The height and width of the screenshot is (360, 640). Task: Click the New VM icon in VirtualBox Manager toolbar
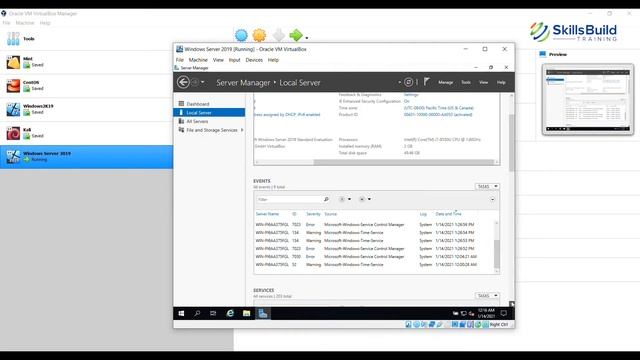pos(241,36)
